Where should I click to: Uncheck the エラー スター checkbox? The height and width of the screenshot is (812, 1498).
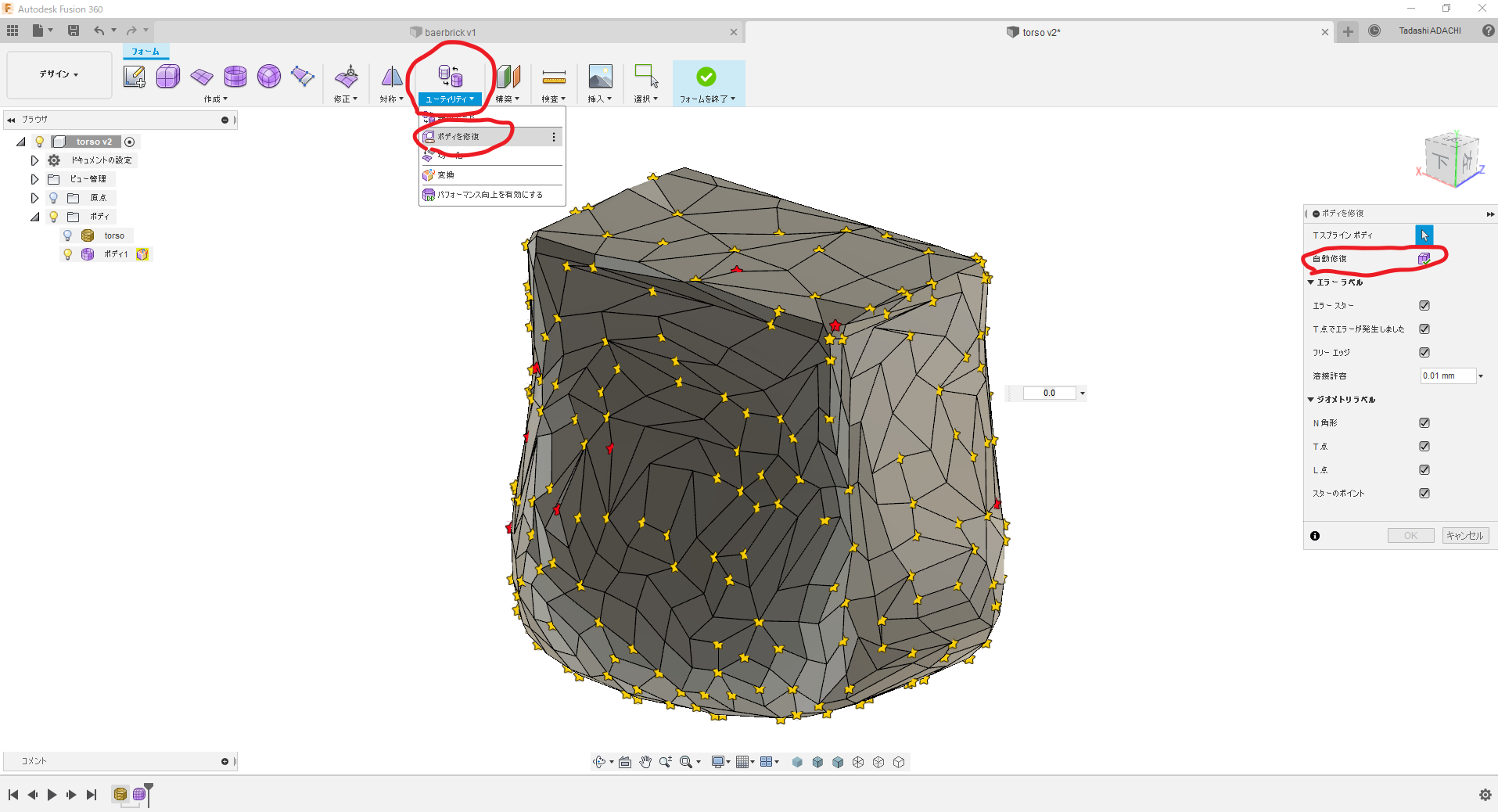(x=1424, y=306)
